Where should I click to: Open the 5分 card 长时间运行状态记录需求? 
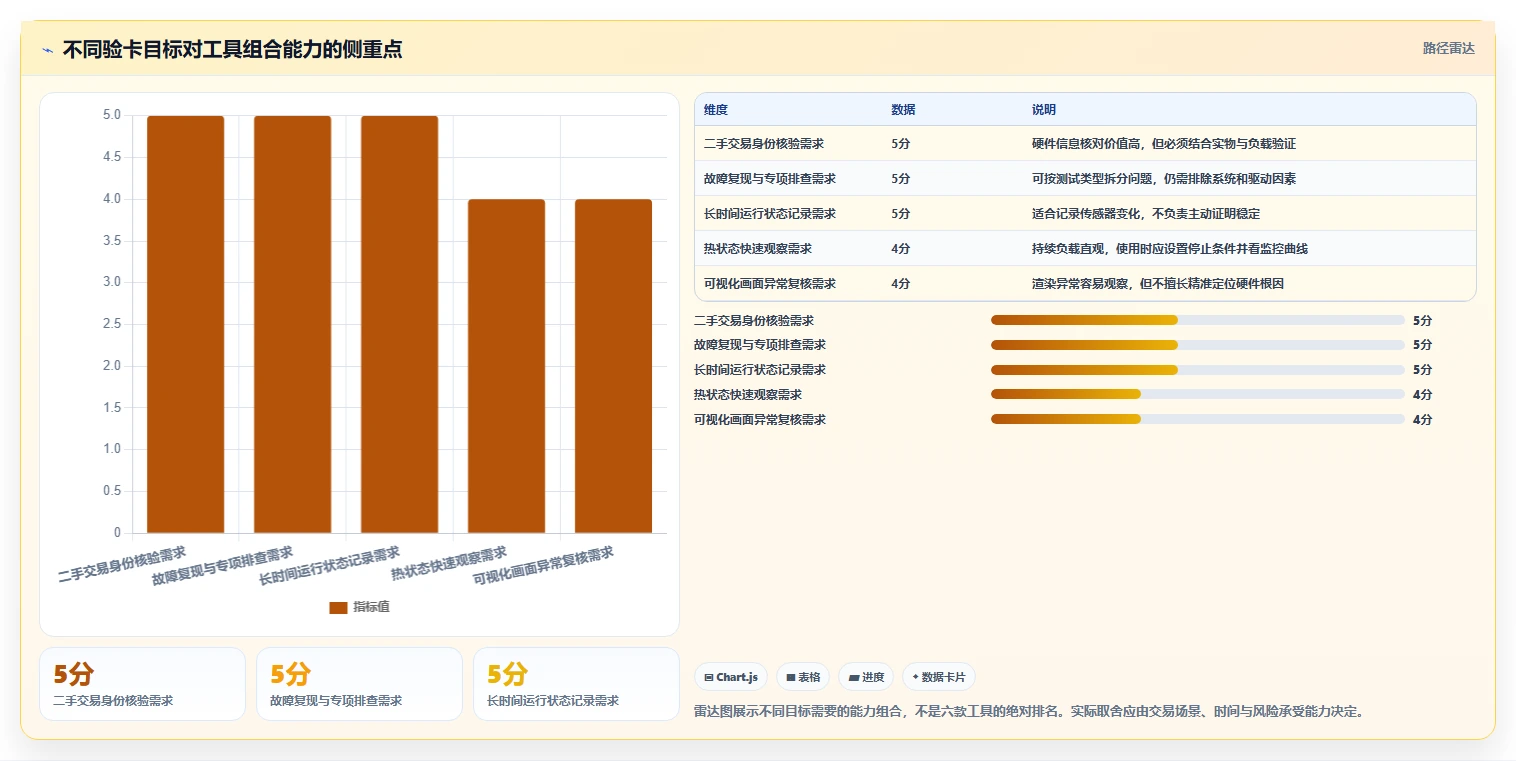tap(576, 684)
